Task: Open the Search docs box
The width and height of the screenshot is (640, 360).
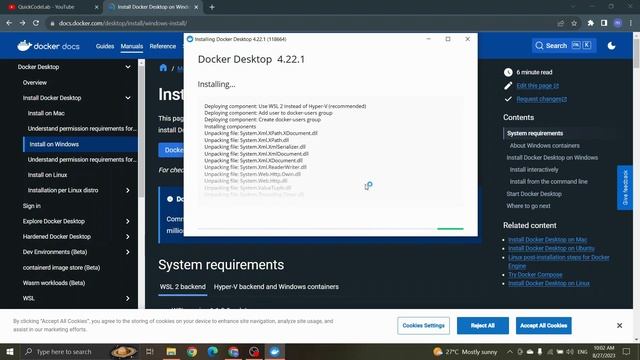Action: point(564,46)
